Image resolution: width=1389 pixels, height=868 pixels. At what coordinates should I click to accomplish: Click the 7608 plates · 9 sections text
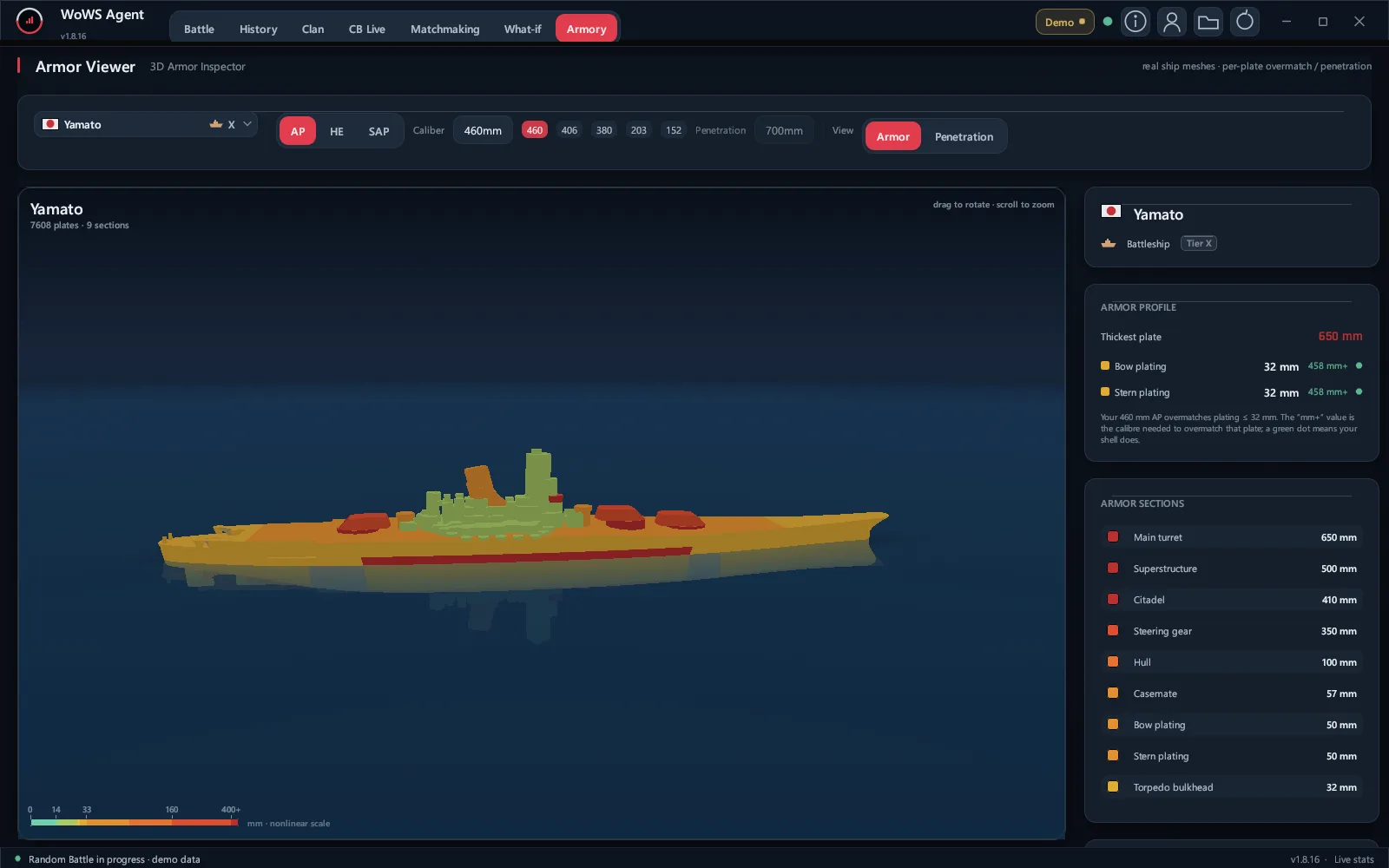coord(79,226)
